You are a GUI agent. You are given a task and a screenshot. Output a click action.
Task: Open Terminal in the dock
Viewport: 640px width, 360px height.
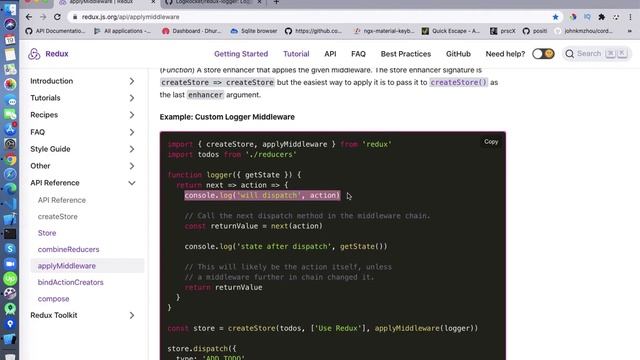tap(10, 234)
